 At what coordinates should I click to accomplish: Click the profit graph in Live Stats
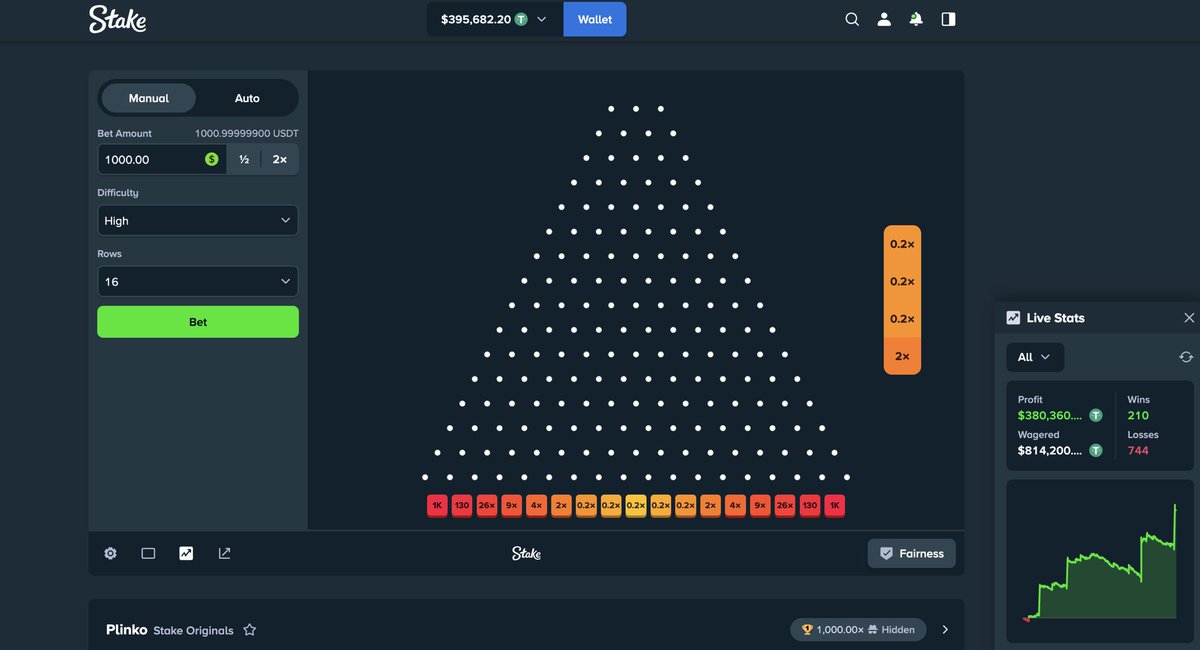1099,563
